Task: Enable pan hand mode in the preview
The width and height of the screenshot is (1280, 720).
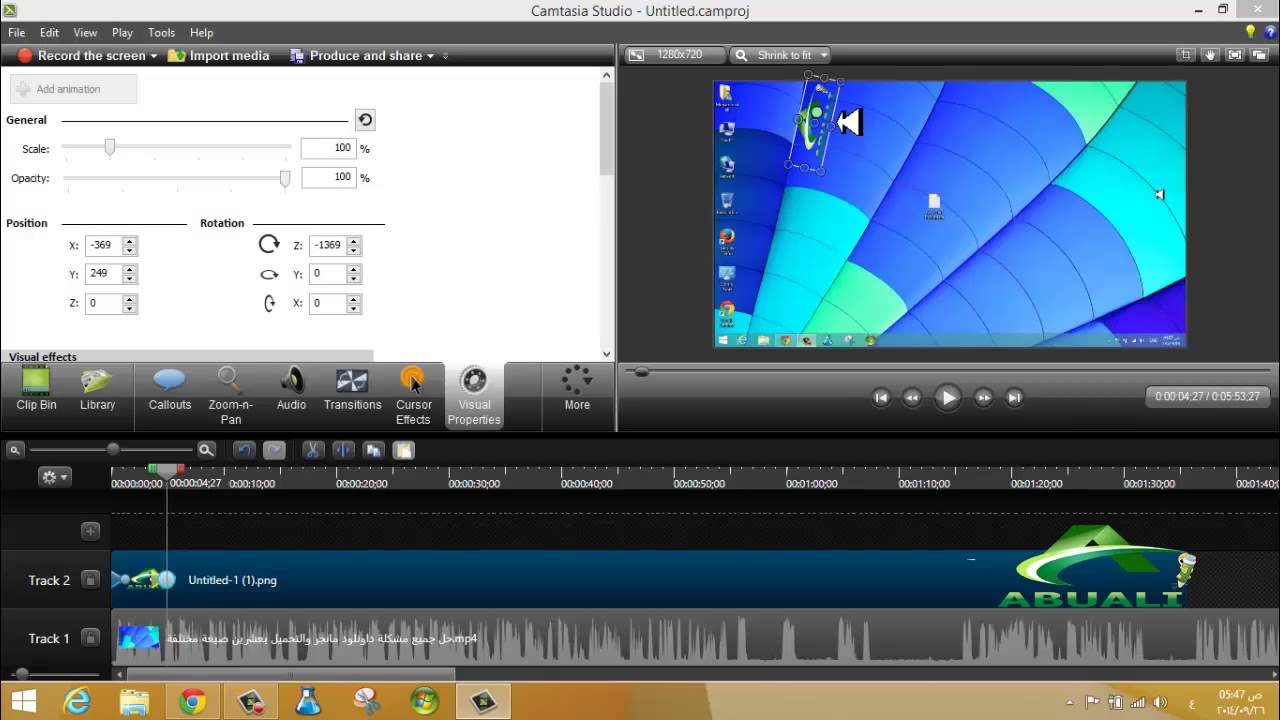Action: coord(1210,55)
